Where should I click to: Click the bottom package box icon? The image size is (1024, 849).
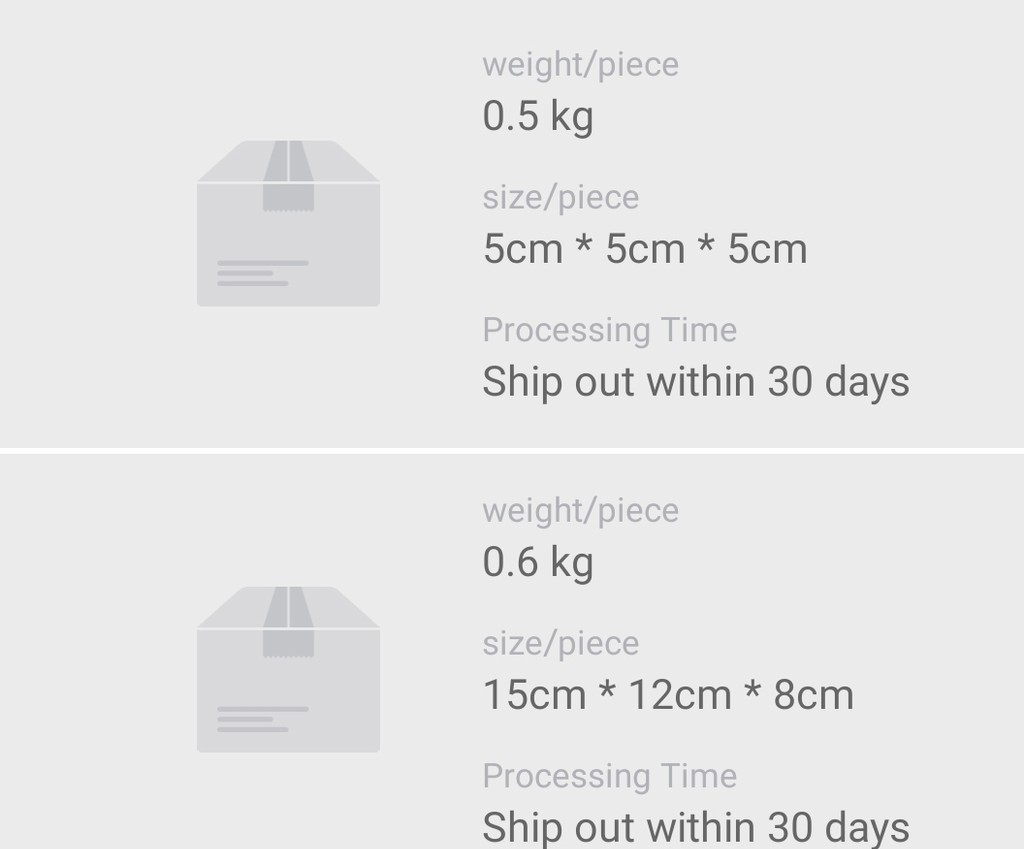pyautogui.click(x=288, y=669)
